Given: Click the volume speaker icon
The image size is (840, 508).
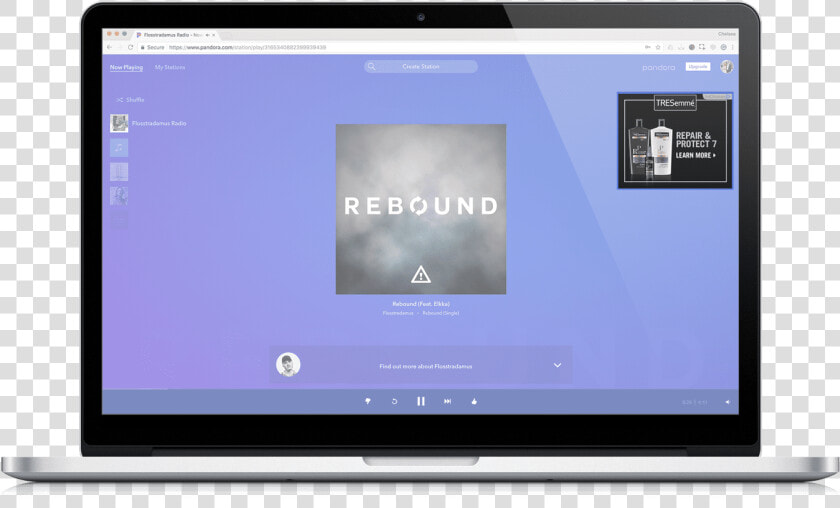Looking at the screenshot, I should pos(727,402).
